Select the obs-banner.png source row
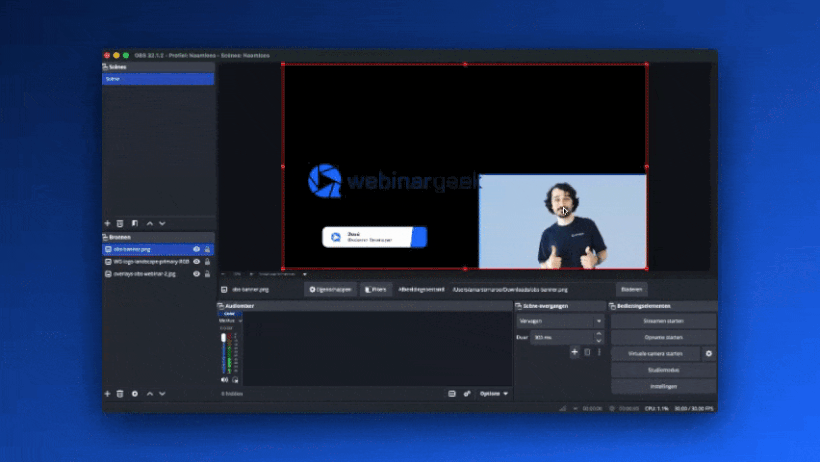820x462 pixels. [x=158, y=250]
